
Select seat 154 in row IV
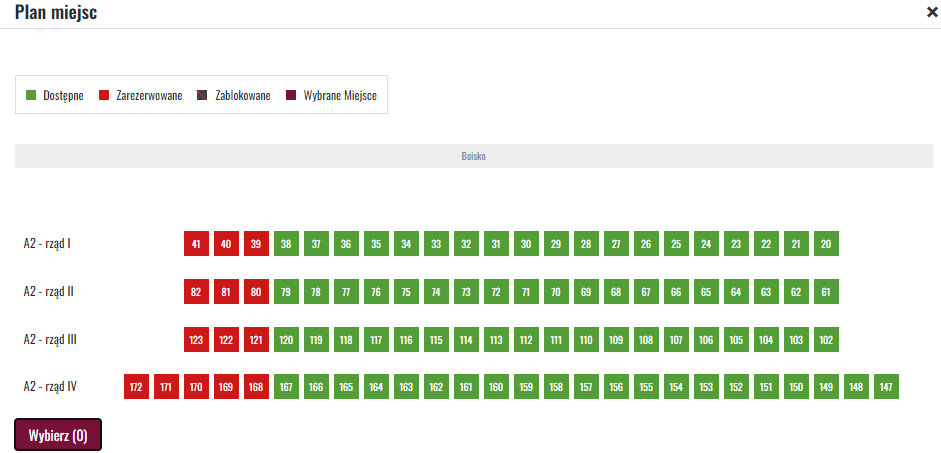coord(676,386)
